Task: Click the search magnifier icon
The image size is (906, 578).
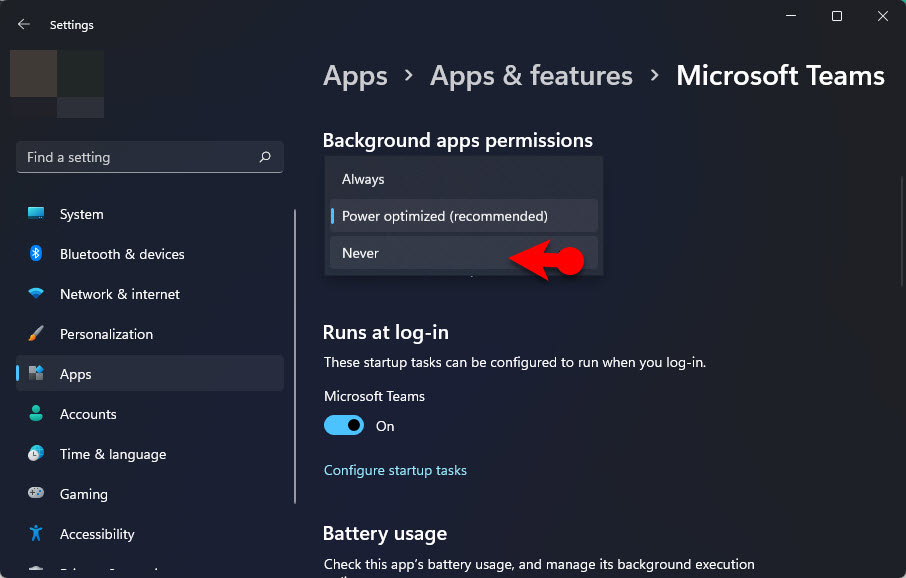Action: [265, 157]
